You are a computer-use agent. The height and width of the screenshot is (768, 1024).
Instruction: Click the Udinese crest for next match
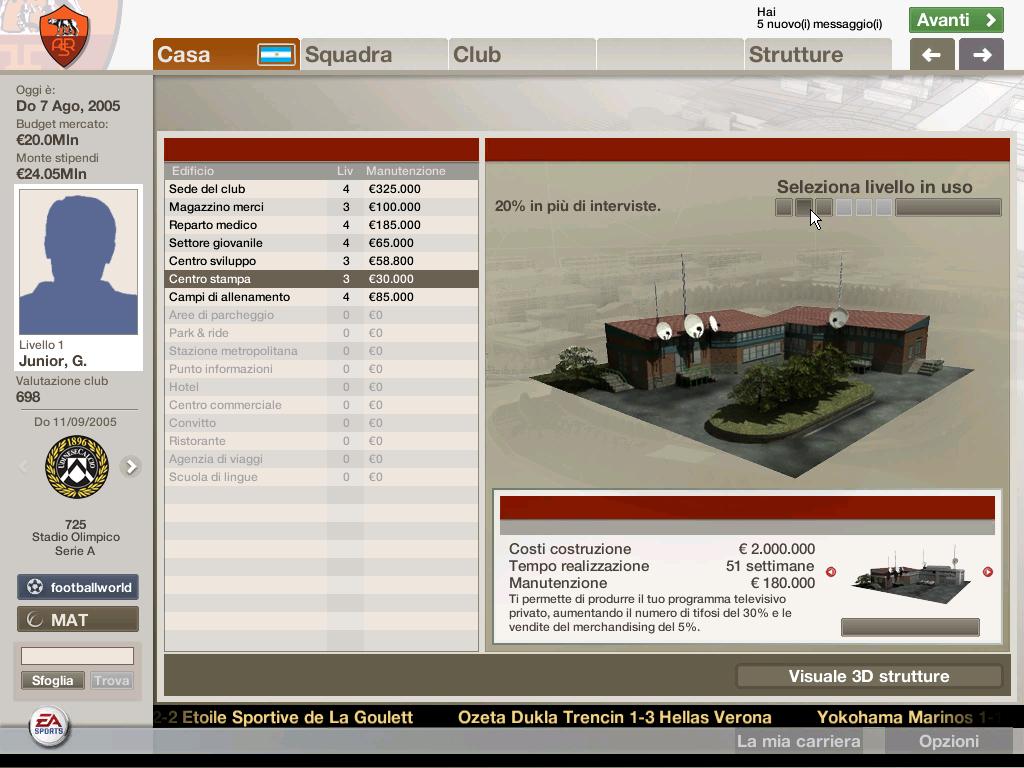pyautogui.click(x=76, y=466)
